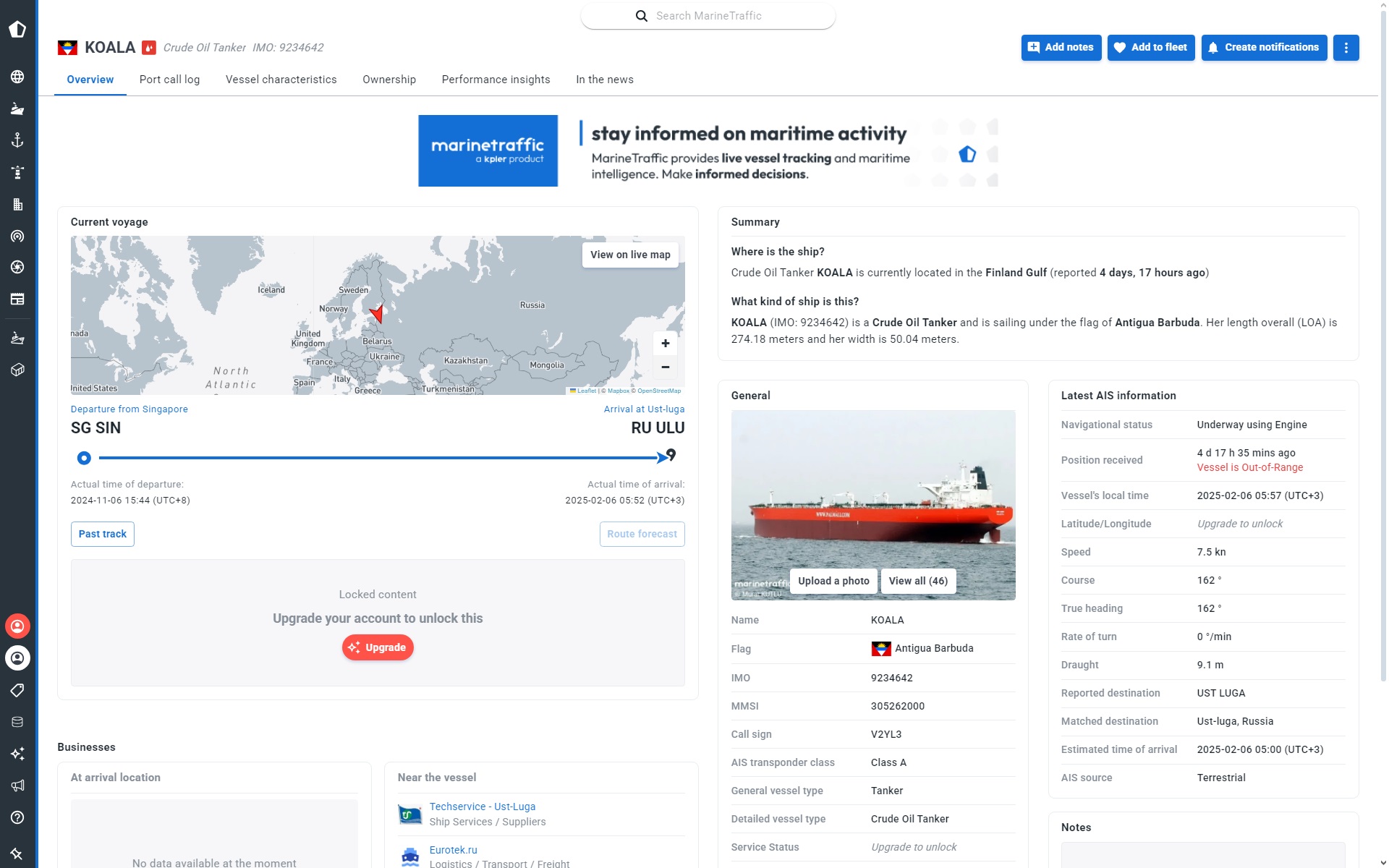This screenshot has height=868, width=1389.
Task: Click the KOALA tanker photo thumbnail
Action: point(872,492)
